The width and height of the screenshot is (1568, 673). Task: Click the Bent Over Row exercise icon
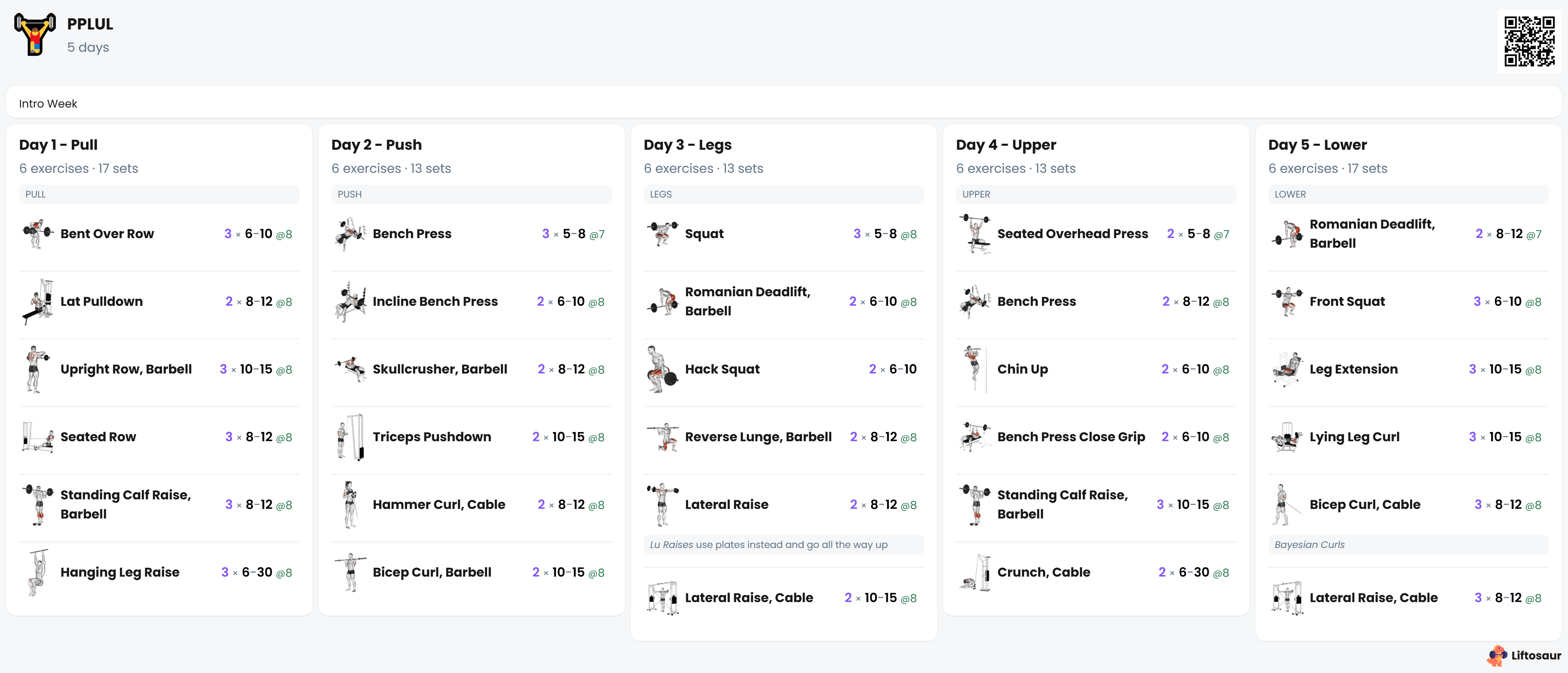(x=38, y=234)
